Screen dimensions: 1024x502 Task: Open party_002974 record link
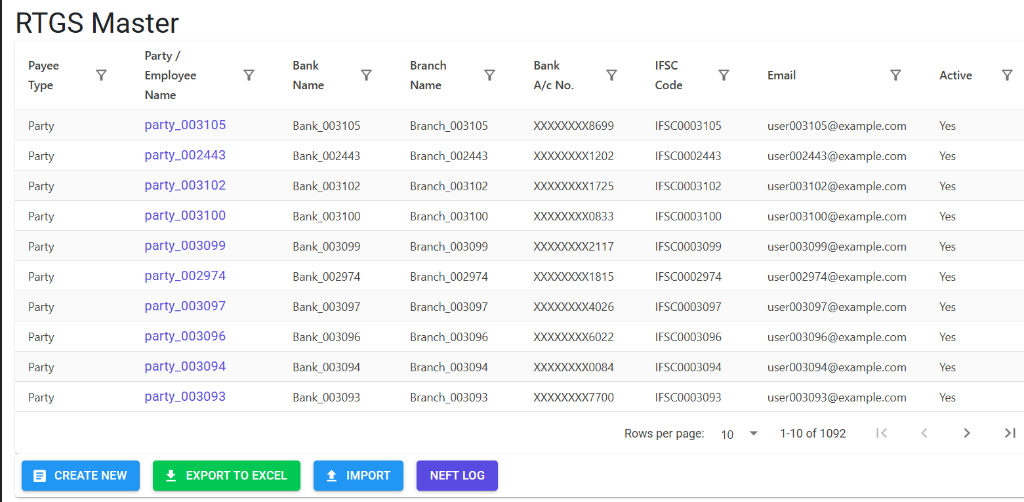click(185, 275)
